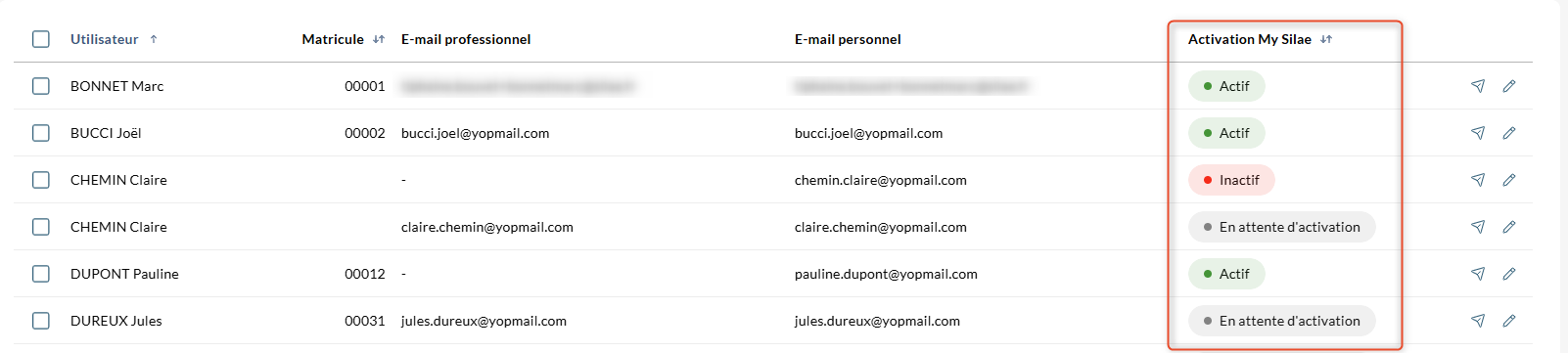The width and height of the screenshot is (1568, 353).
Task: Open the bucci.joel@yopmail.com professional email
Action: 475,133
